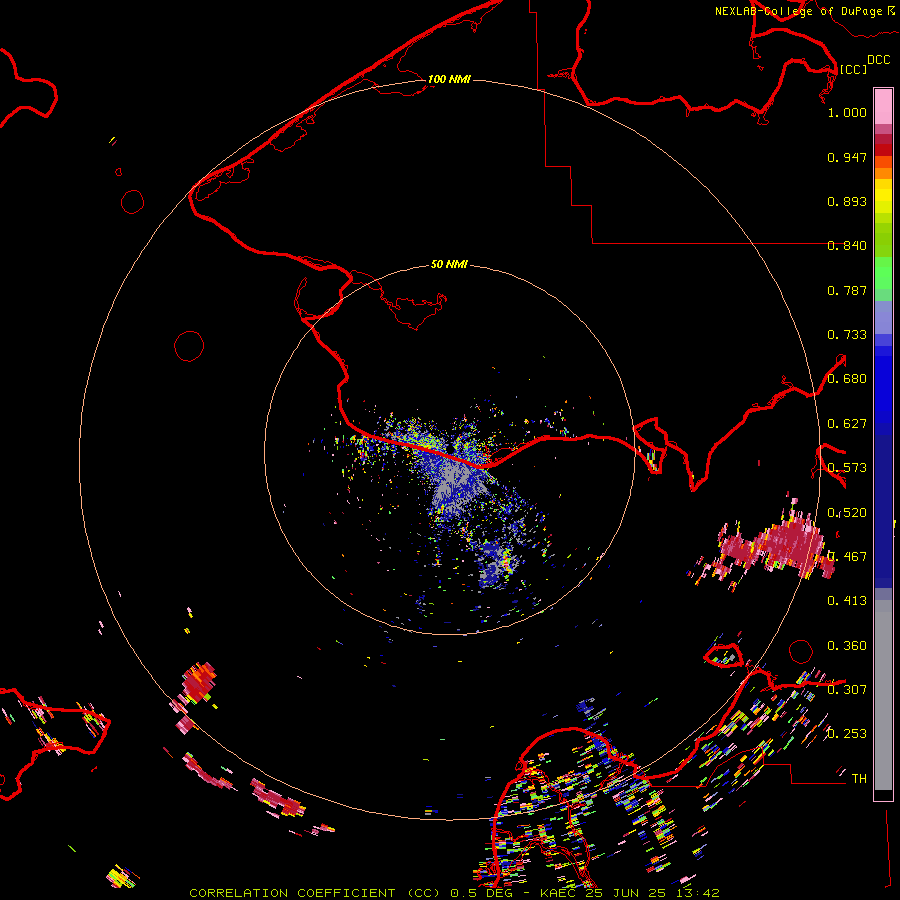Click the Correlation Coefficient caption at bottom
Image resolution: width=900 pixels, height=900 pixels.
pyautogui.click(x=454, y=893)
